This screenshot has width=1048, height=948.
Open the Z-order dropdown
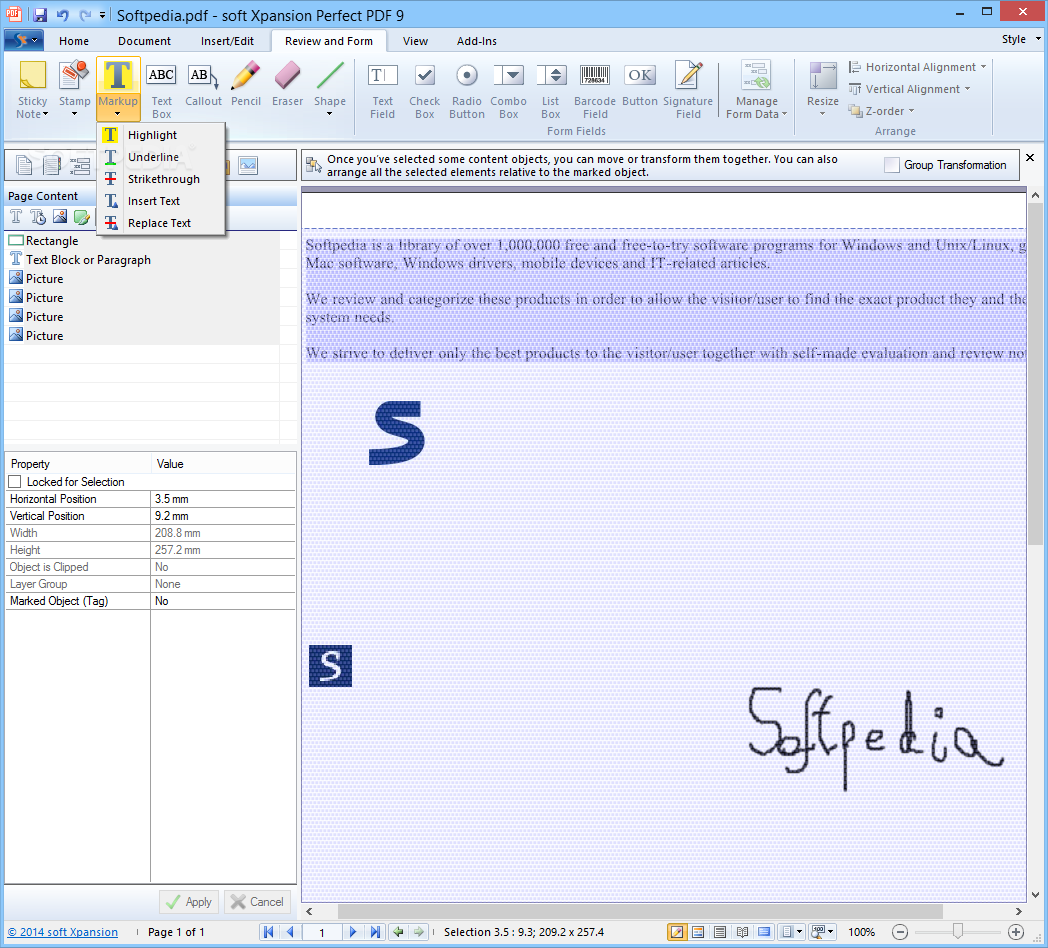click(x=882, y=111)
